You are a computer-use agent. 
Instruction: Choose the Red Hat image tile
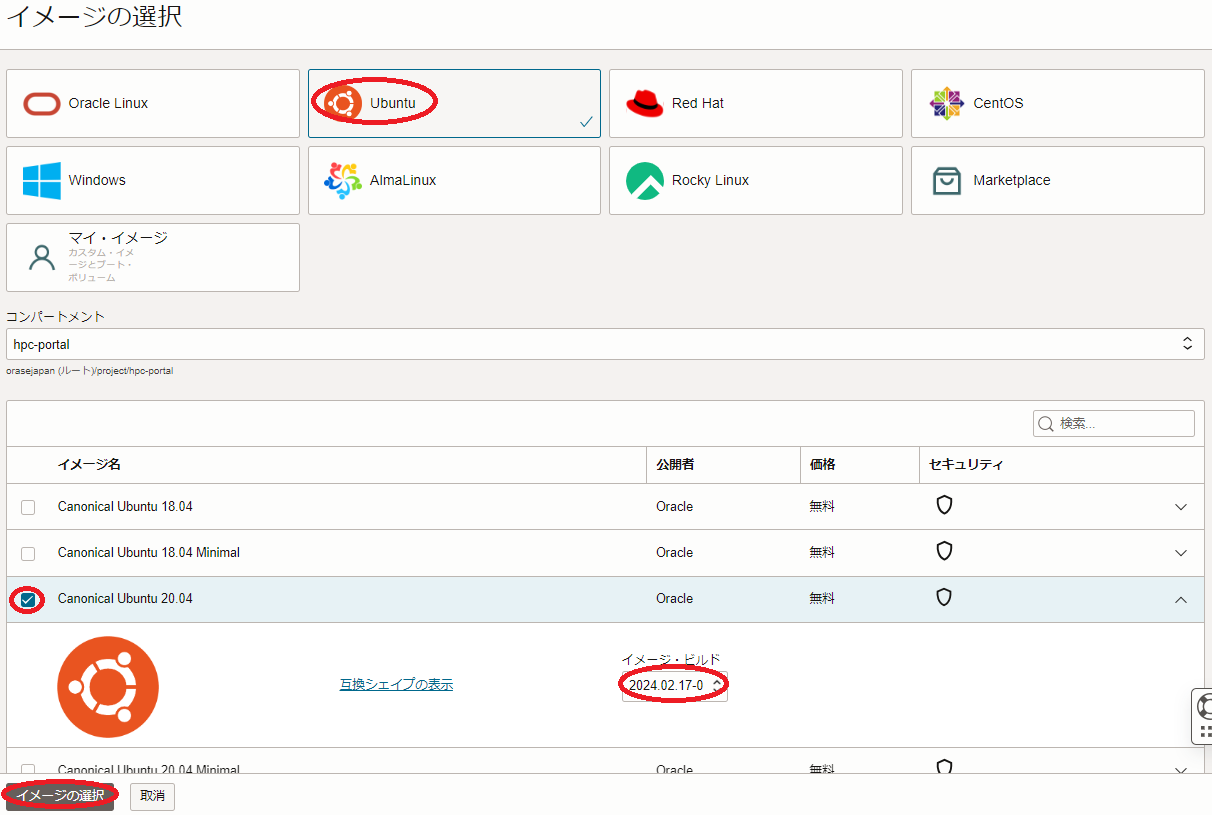[x=755, y=103]
